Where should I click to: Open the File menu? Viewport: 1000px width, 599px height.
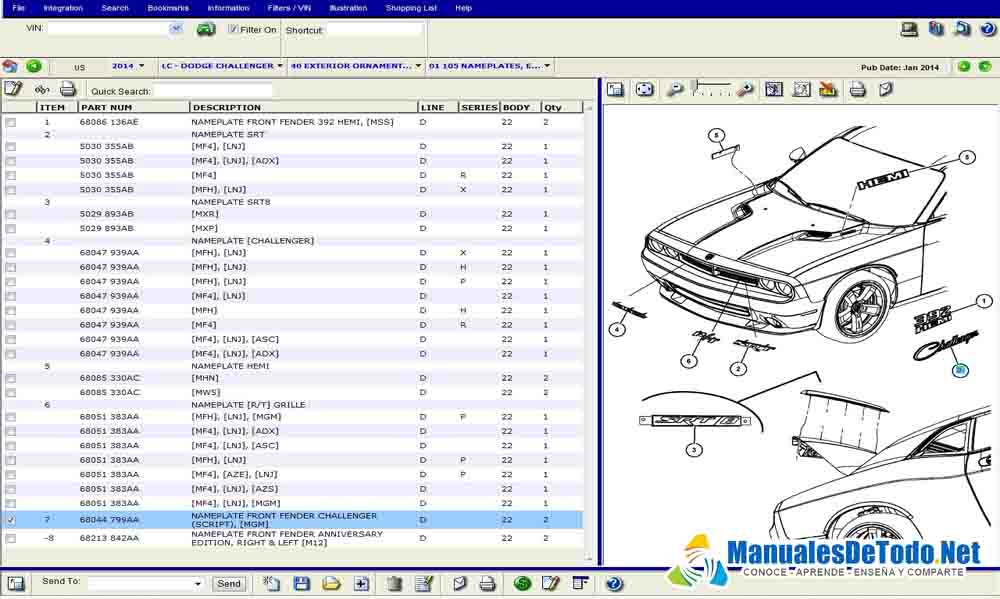[x=18, y=8]
